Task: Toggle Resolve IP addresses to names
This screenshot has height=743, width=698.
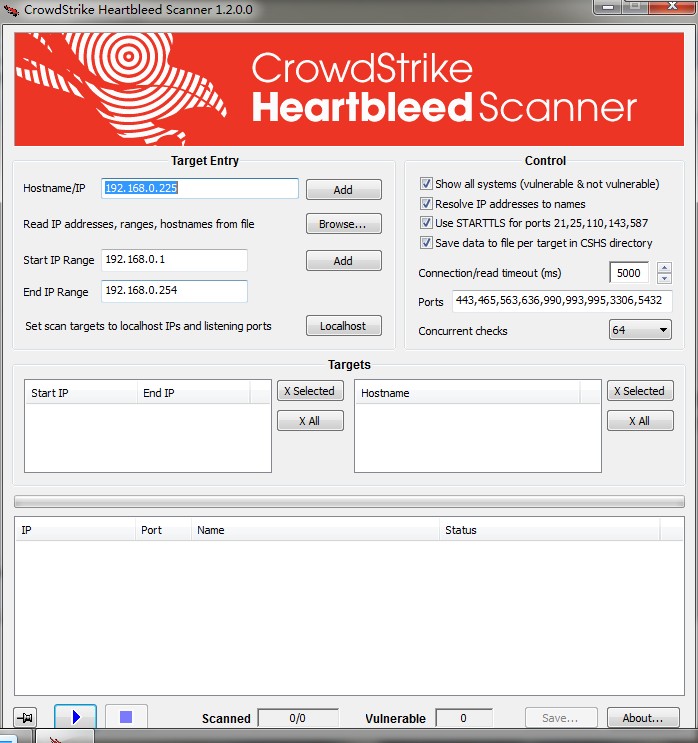Action: (426, 203)
